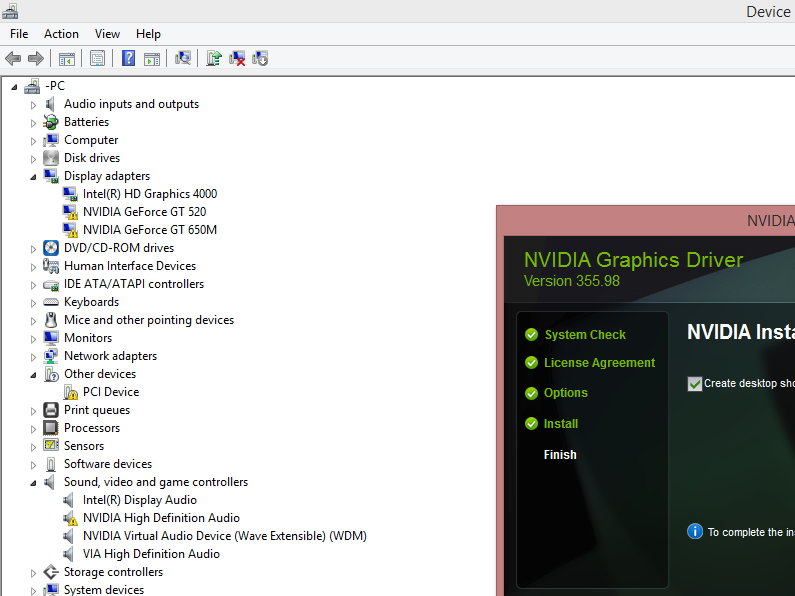
Task: Open the Properties toolbar icon
Action: (x=97, y=59)
